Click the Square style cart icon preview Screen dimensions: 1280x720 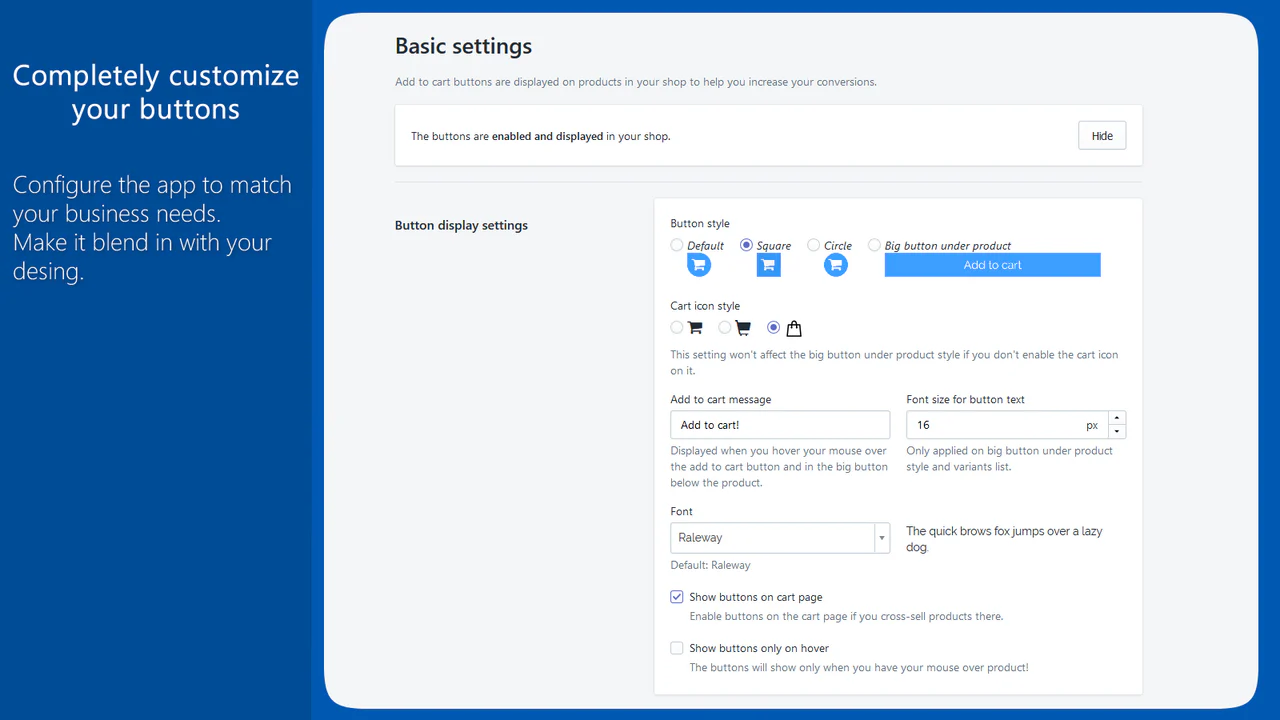point(768,265)
